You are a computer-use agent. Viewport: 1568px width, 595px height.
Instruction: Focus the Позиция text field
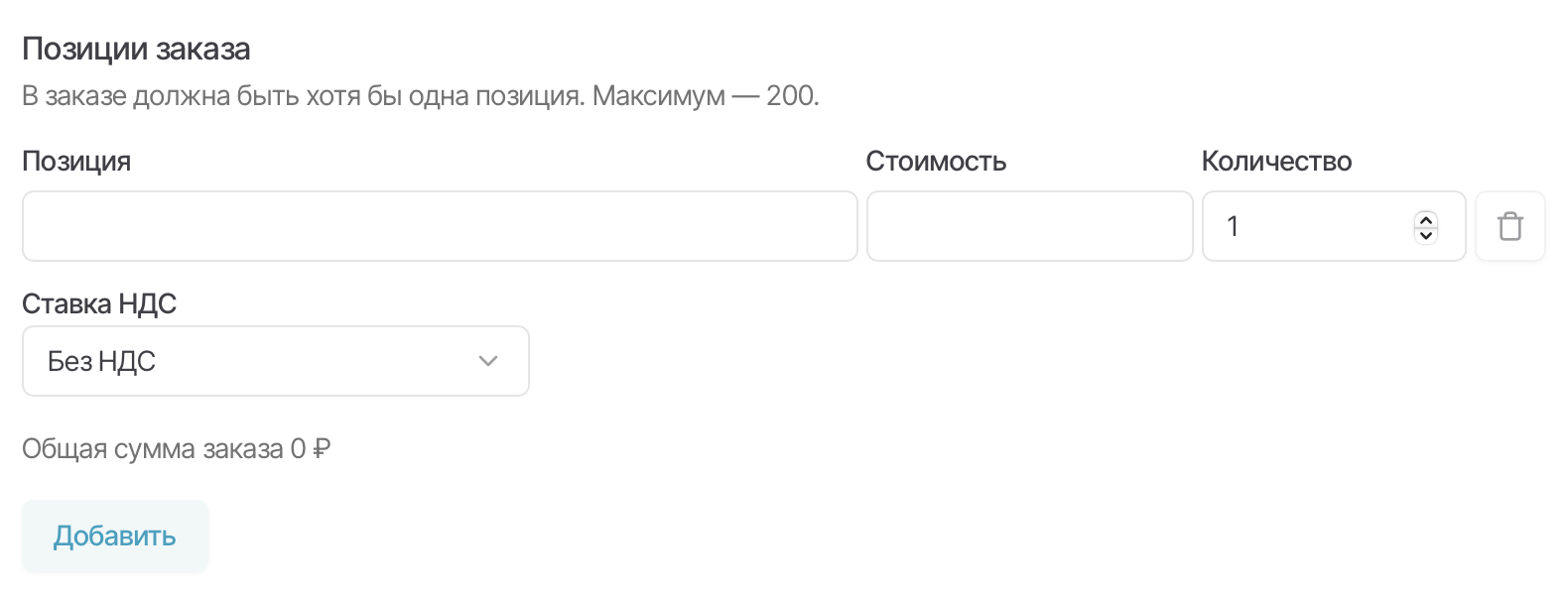coord(440,226)
